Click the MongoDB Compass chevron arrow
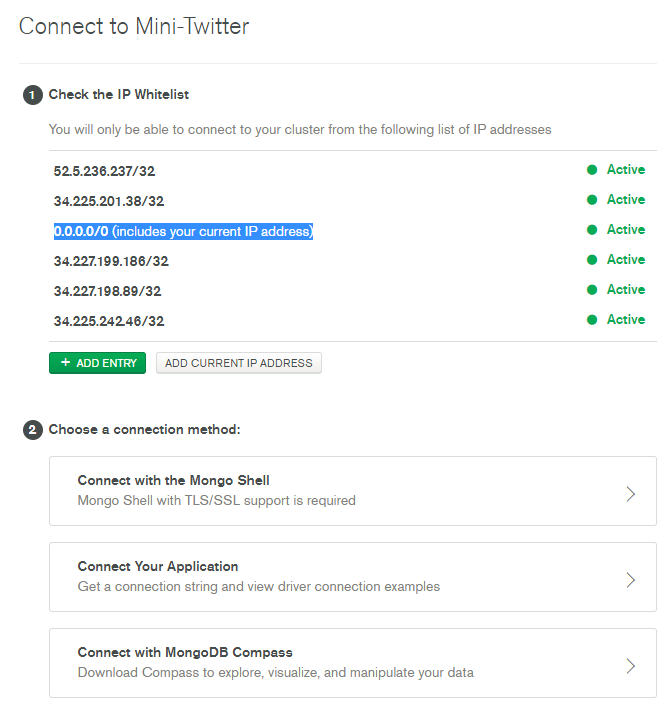 tap(630, 665)
